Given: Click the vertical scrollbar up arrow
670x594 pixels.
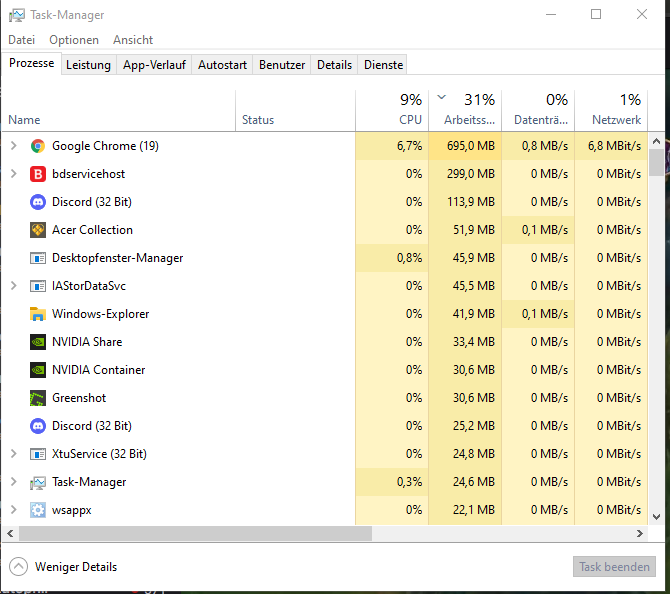Looking at the screenshot, I should 656,141.
